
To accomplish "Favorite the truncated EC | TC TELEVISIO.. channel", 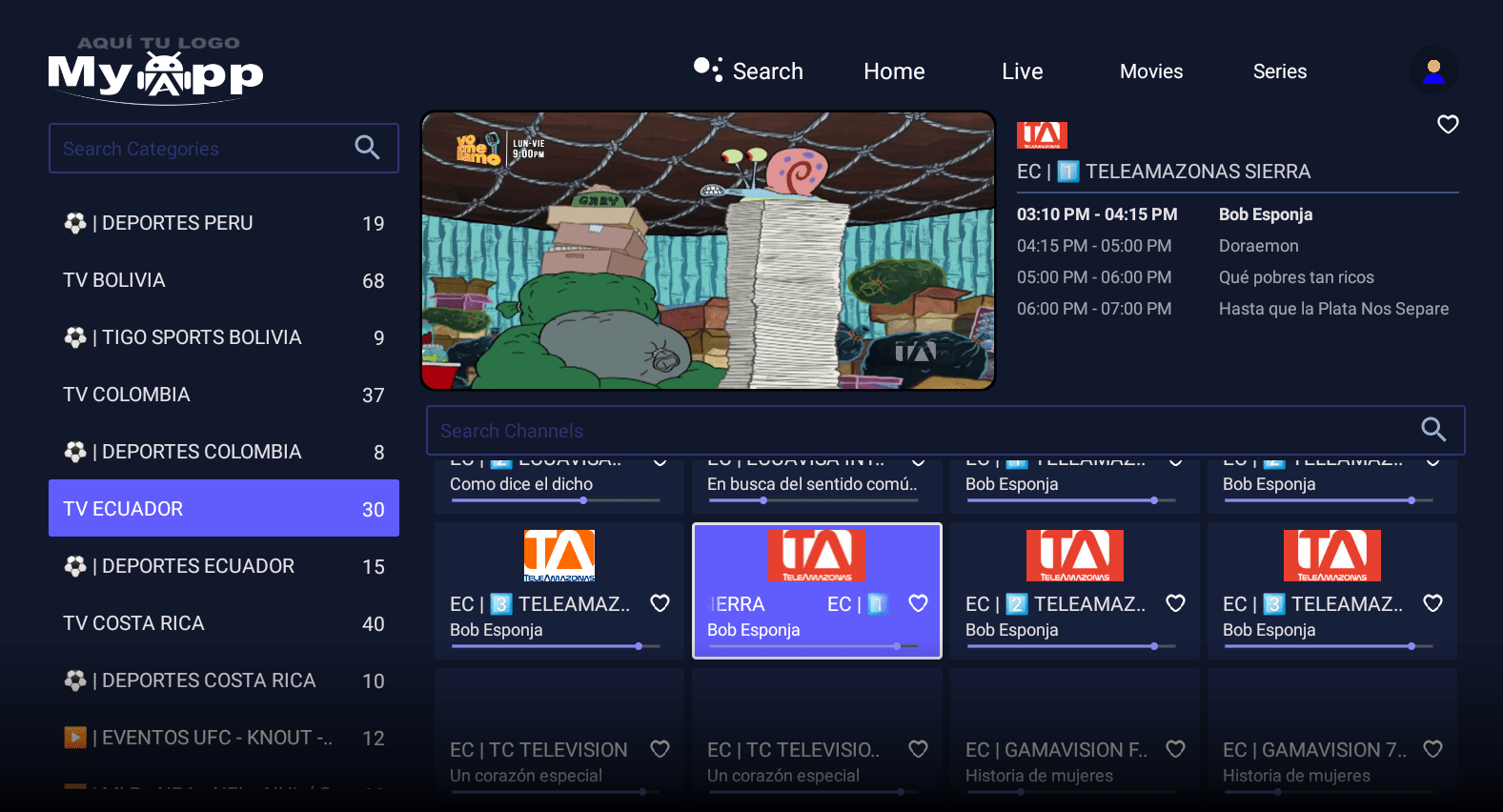I will pos(918,749).
